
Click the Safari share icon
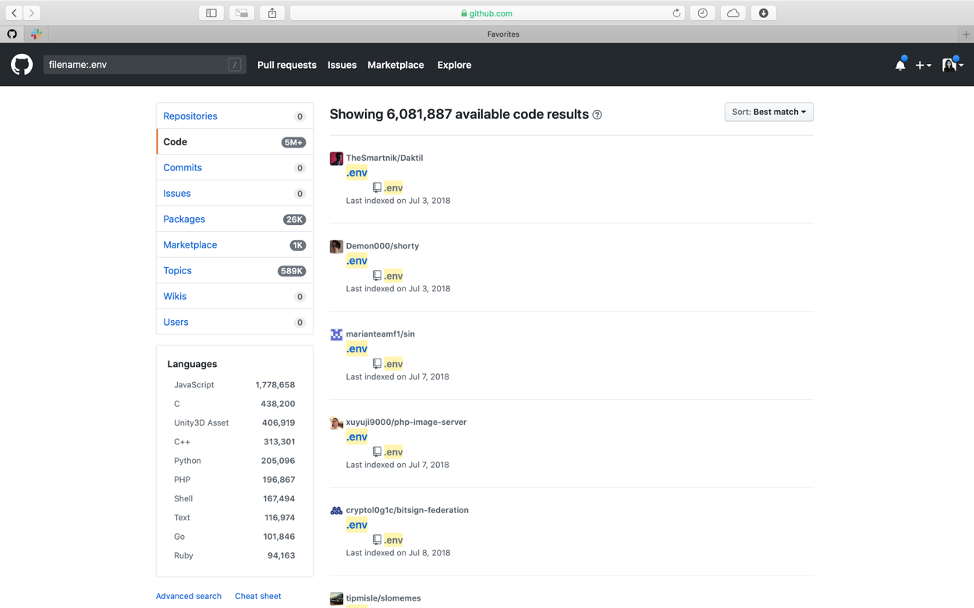[x=272, y=13]
